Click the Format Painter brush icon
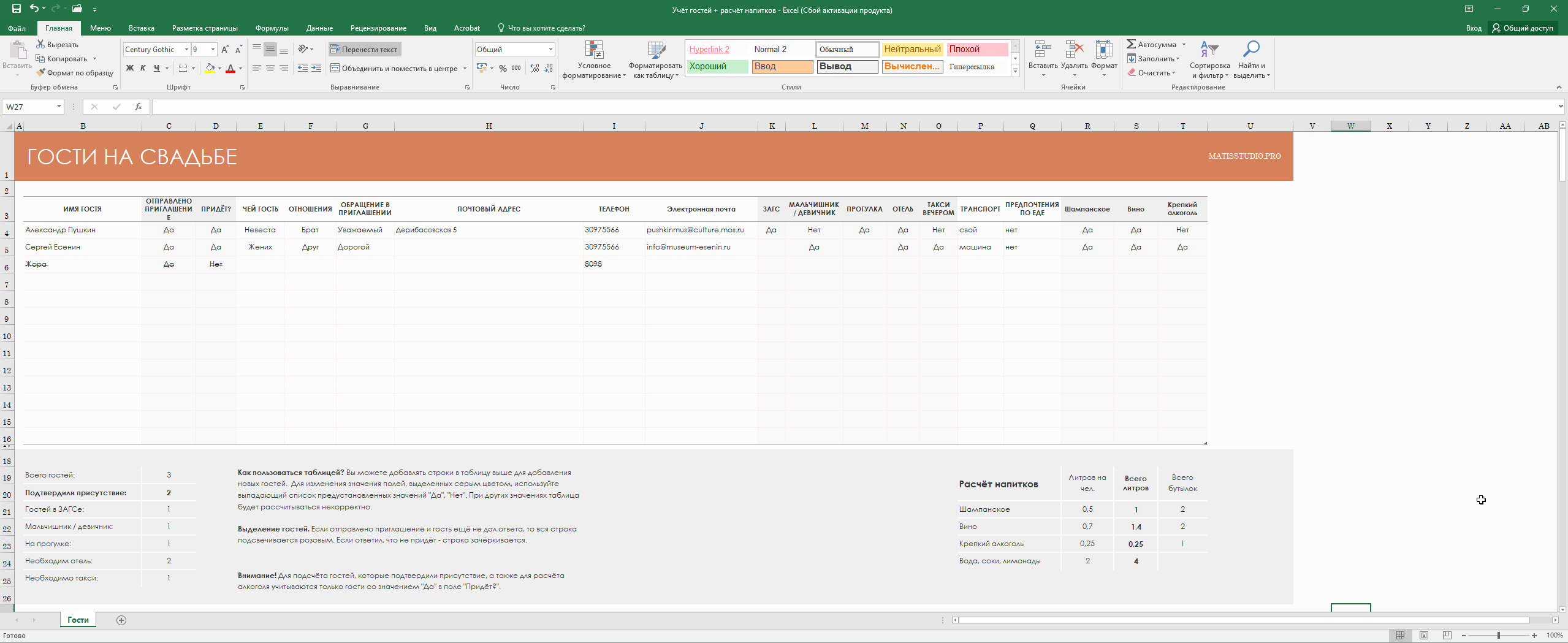The width and height of the screenshot is (1568, 643). coord(41,73)
